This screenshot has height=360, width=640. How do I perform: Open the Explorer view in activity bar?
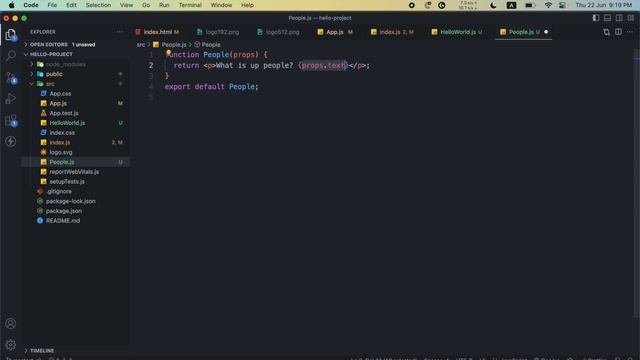pos(11,35)
